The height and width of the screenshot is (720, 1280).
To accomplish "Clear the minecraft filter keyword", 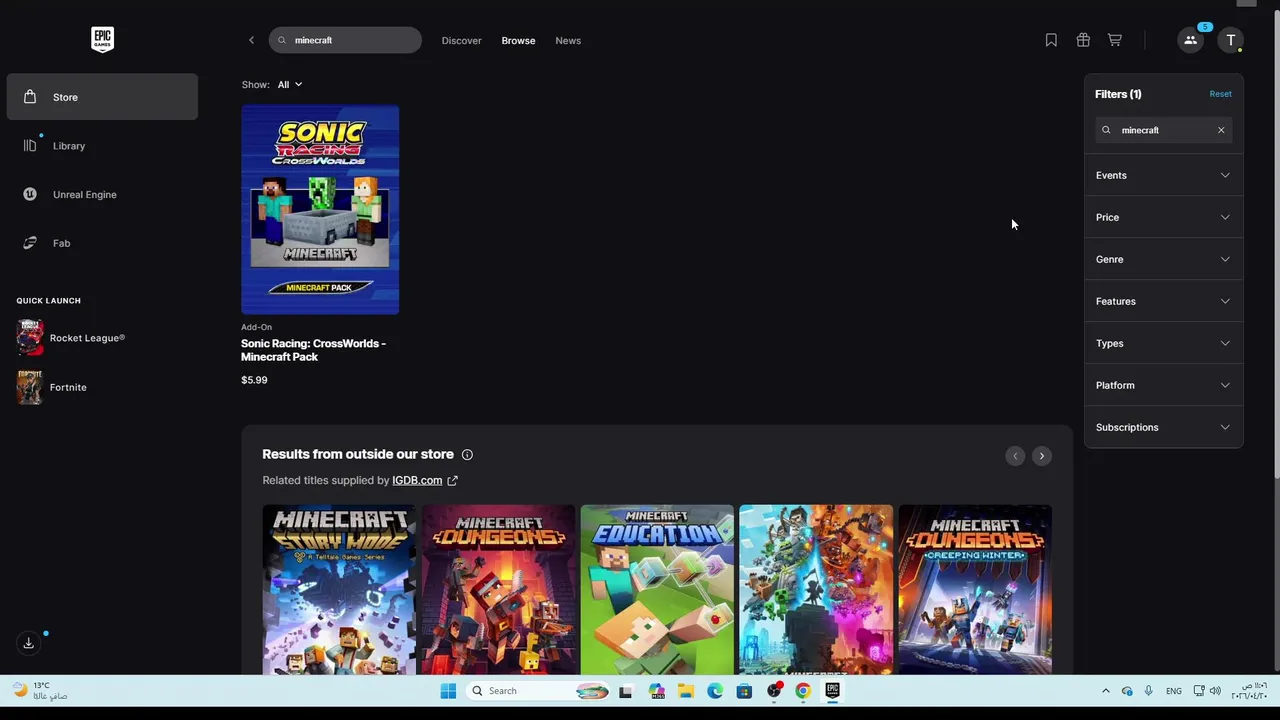I will coord(1221,130).
